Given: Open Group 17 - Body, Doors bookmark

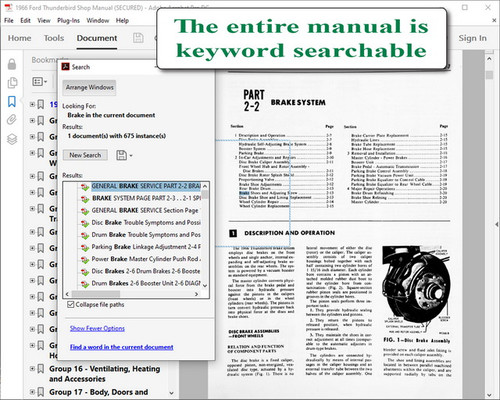Looking at the screenshot, I should pyautogui.click(x=99, y=392).
